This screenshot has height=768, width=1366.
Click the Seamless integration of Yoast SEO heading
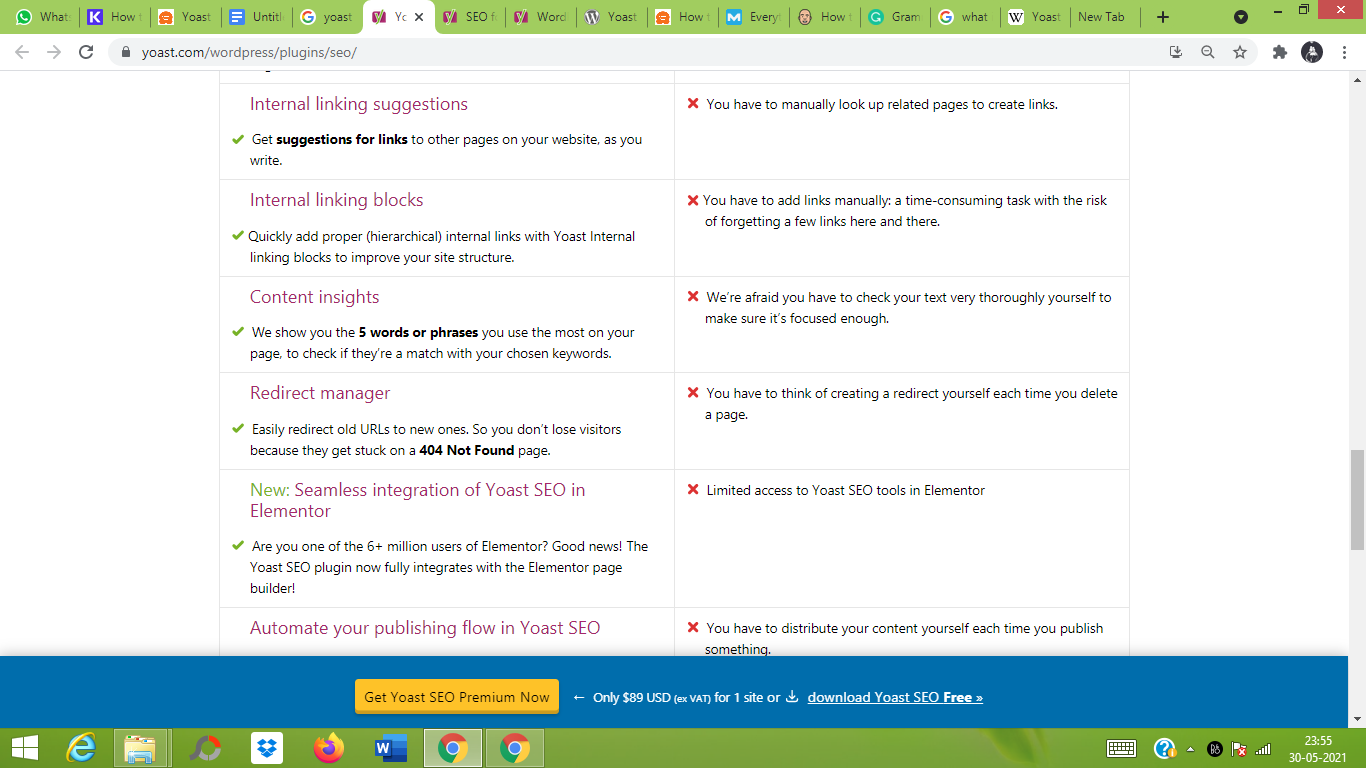point(418,500)
